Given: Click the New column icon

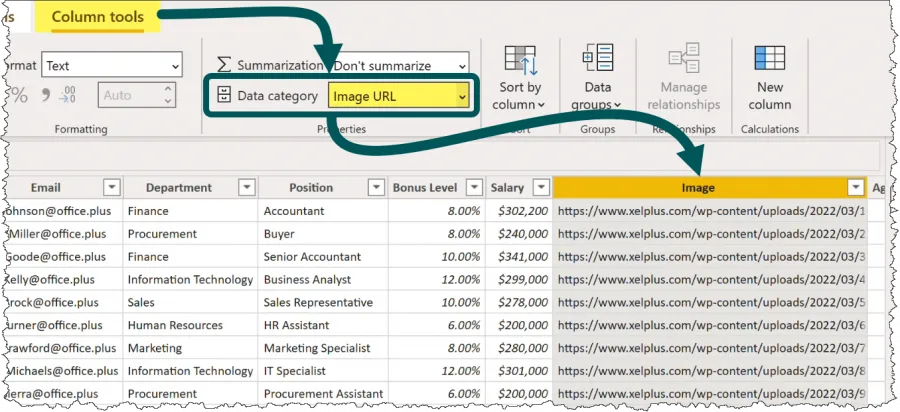Looking at the screenshot, I should pyautogui.click(x=768, y=60).
